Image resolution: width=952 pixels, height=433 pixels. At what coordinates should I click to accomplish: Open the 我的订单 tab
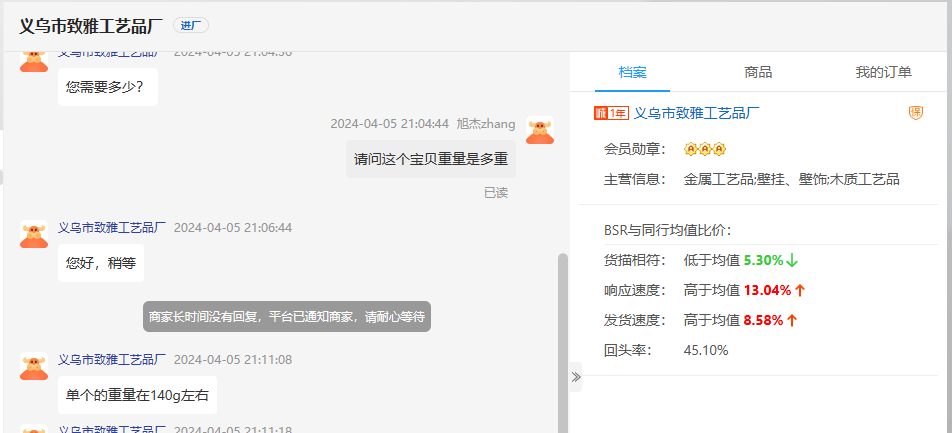pos(883,72)
